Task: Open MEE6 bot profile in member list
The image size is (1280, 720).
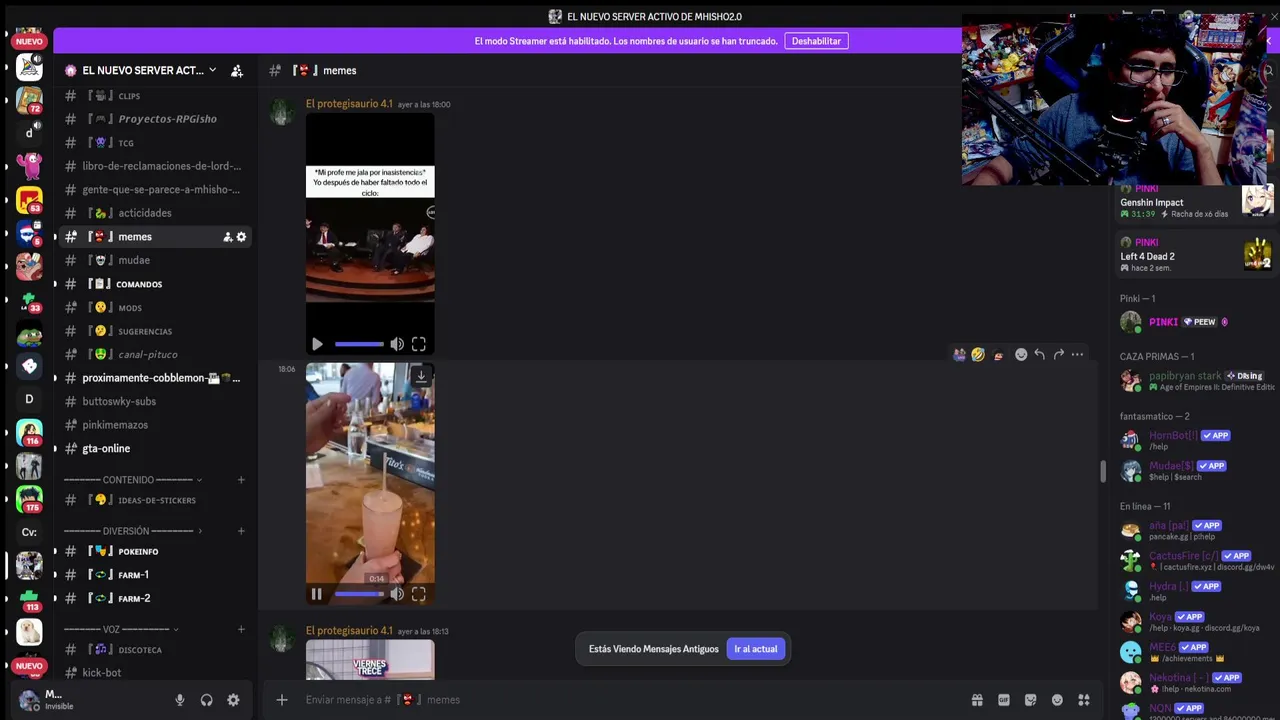Action: tap(1194, 652)
